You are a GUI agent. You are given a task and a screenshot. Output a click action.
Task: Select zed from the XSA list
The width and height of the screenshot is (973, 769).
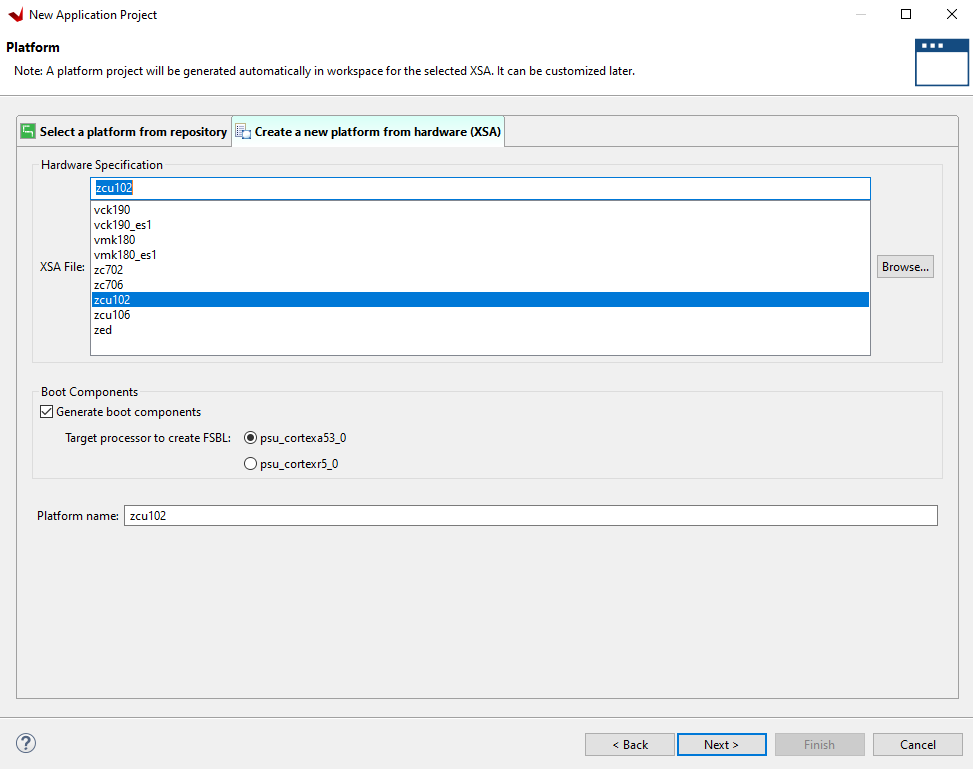tap(103, 330)
